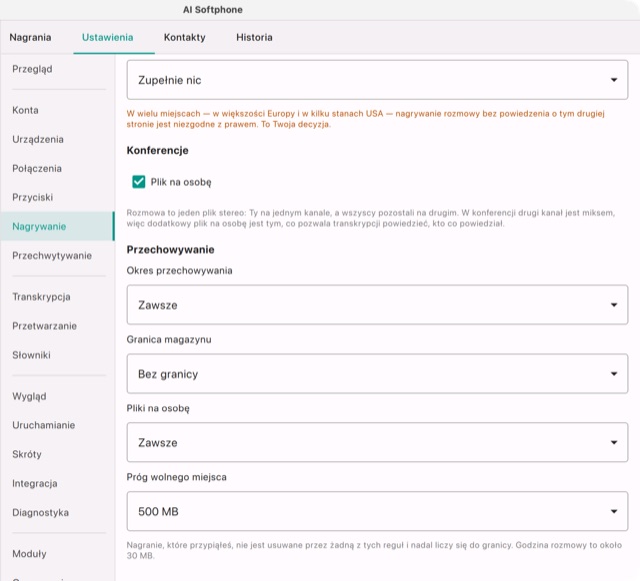Open the Przetwarzanie settings section
Screen dimensions: 640x581
tap(57, 326)
